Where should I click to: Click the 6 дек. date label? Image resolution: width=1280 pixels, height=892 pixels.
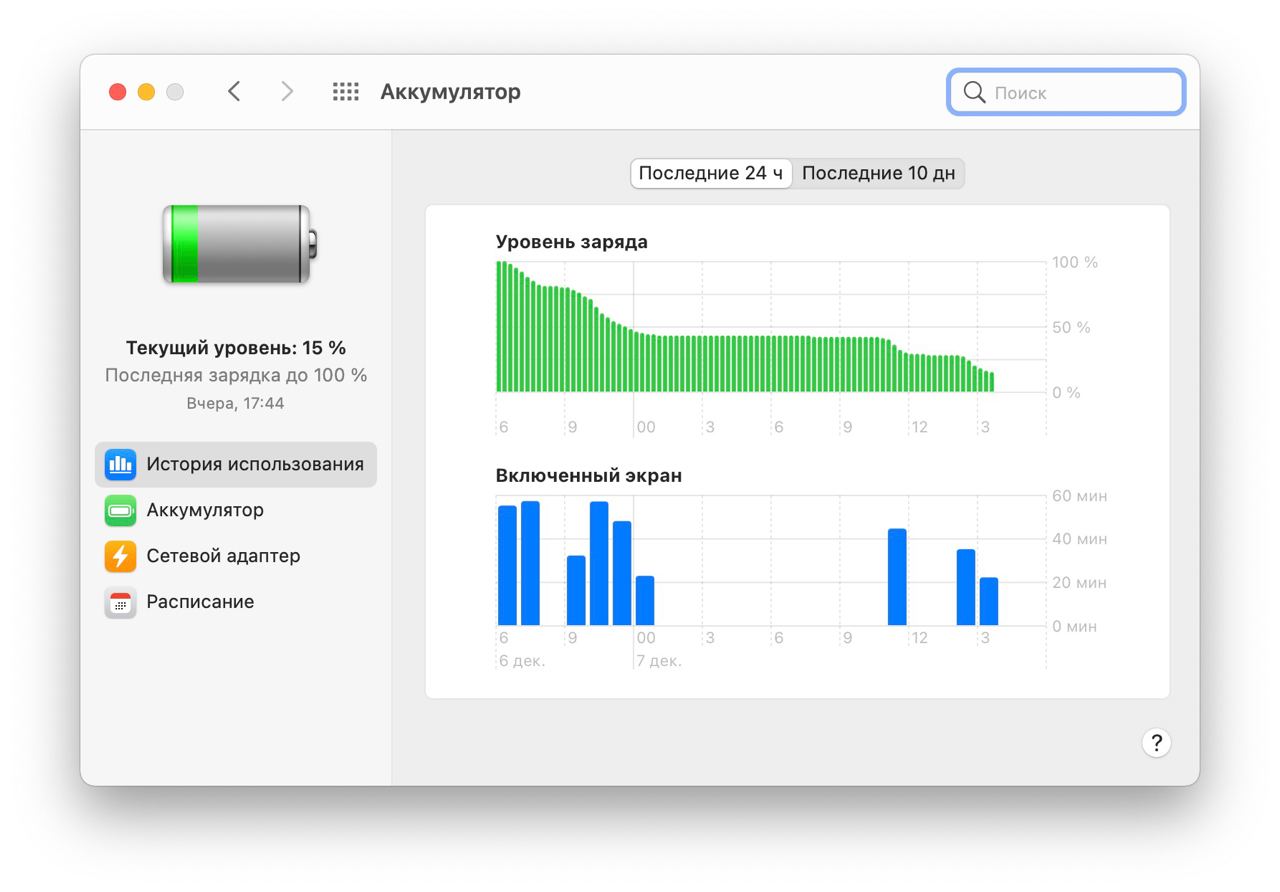[522, 661]
